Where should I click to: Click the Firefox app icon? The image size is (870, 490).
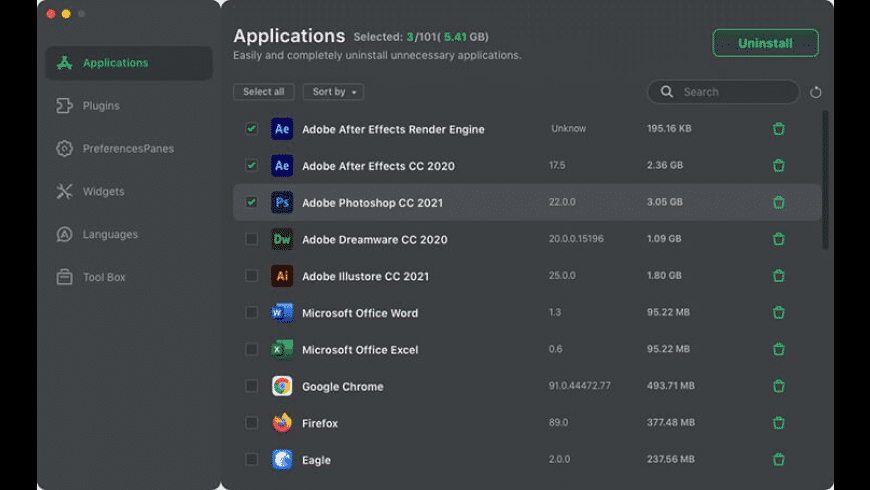coord(282,422)
